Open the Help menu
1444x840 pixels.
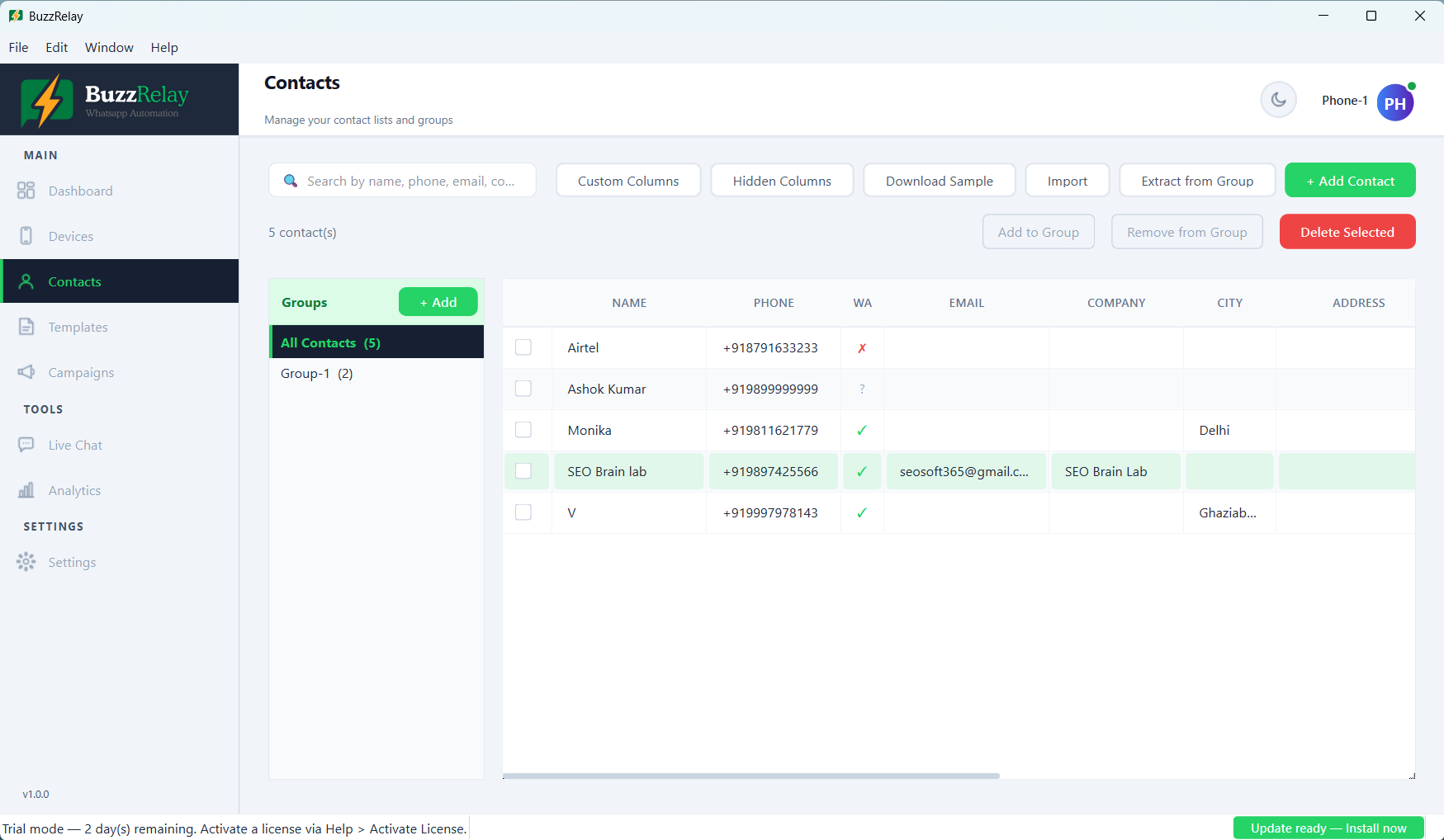point(164,47)
